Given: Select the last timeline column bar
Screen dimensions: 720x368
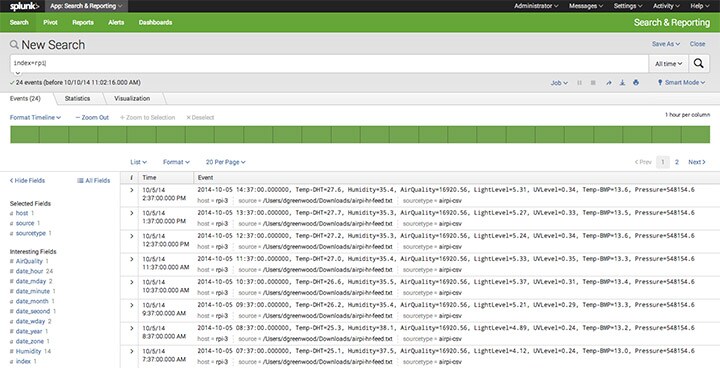Looking at the screenshot, I should click(696, 135).
